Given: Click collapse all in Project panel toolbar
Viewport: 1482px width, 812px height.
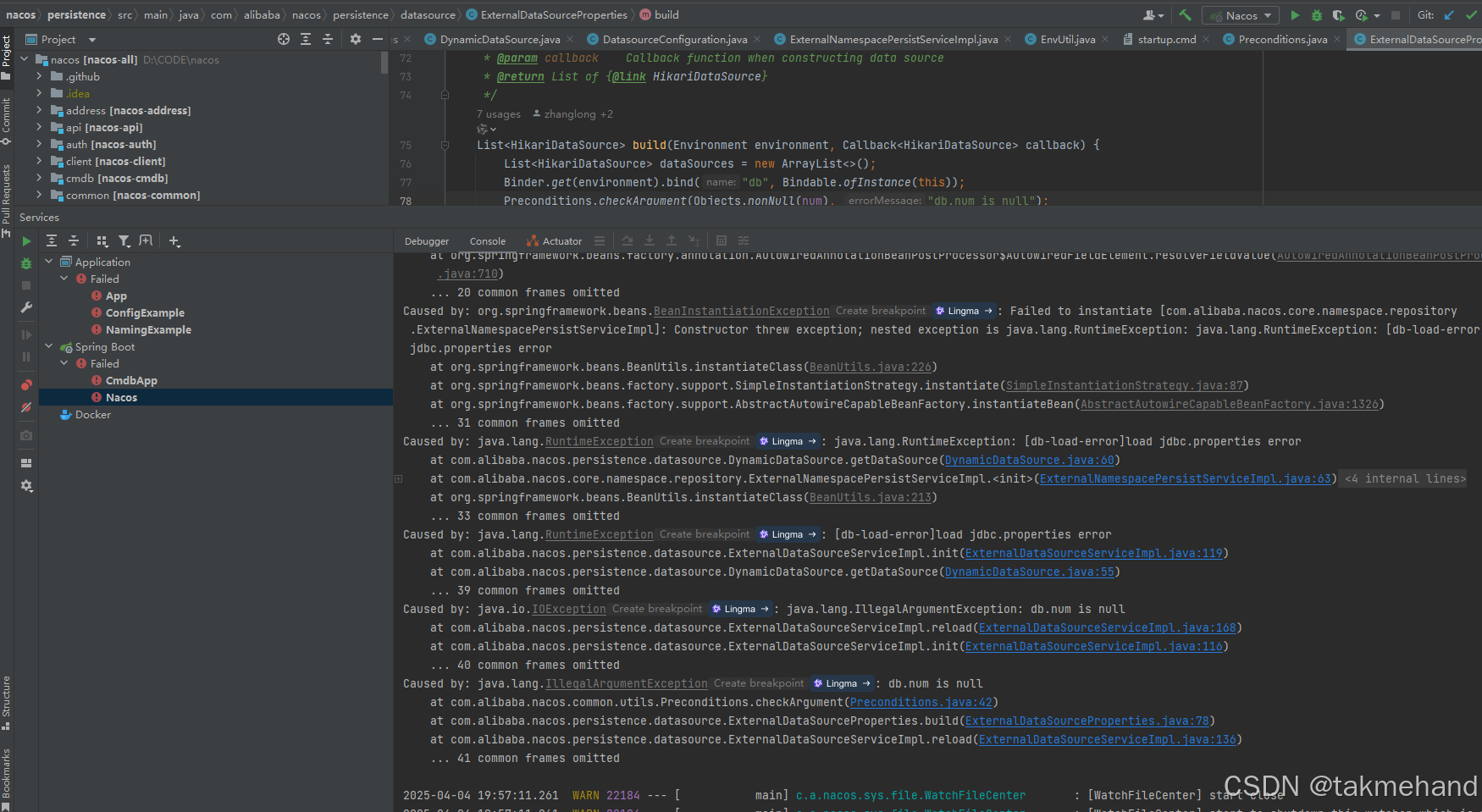Looking at the screenshot, I should point(328,39).
